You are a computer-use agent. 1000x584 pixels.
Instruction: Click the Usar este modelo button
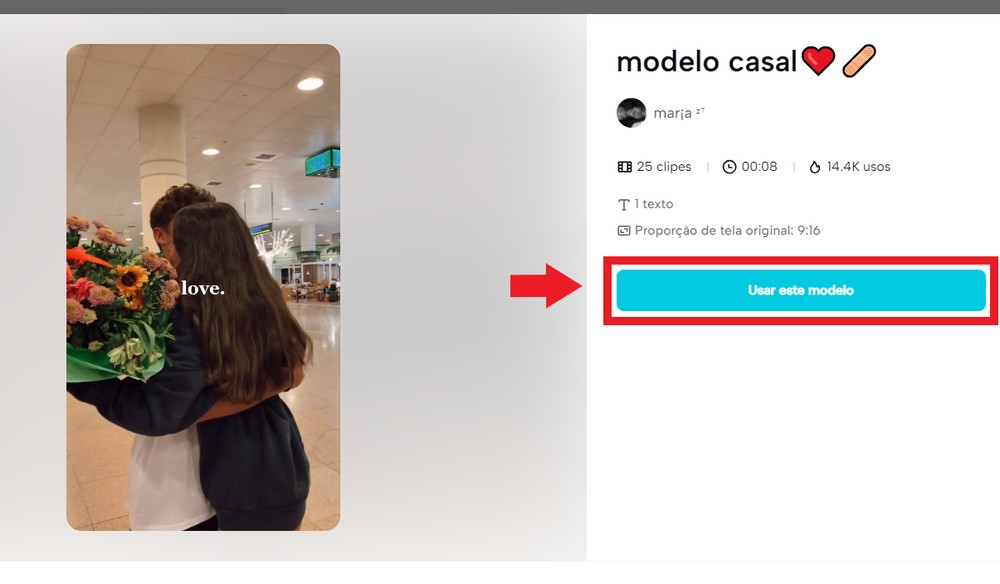pos(800,290)
